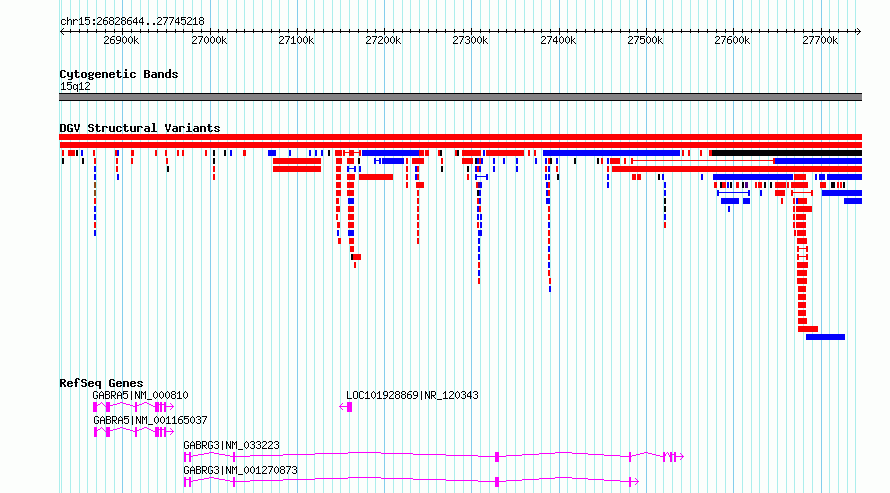The width and height of the screenshot is (890, 493).
Task: Click the GABRG3 NM_001270873 transcript line
Action: click(x=412, y=482)
